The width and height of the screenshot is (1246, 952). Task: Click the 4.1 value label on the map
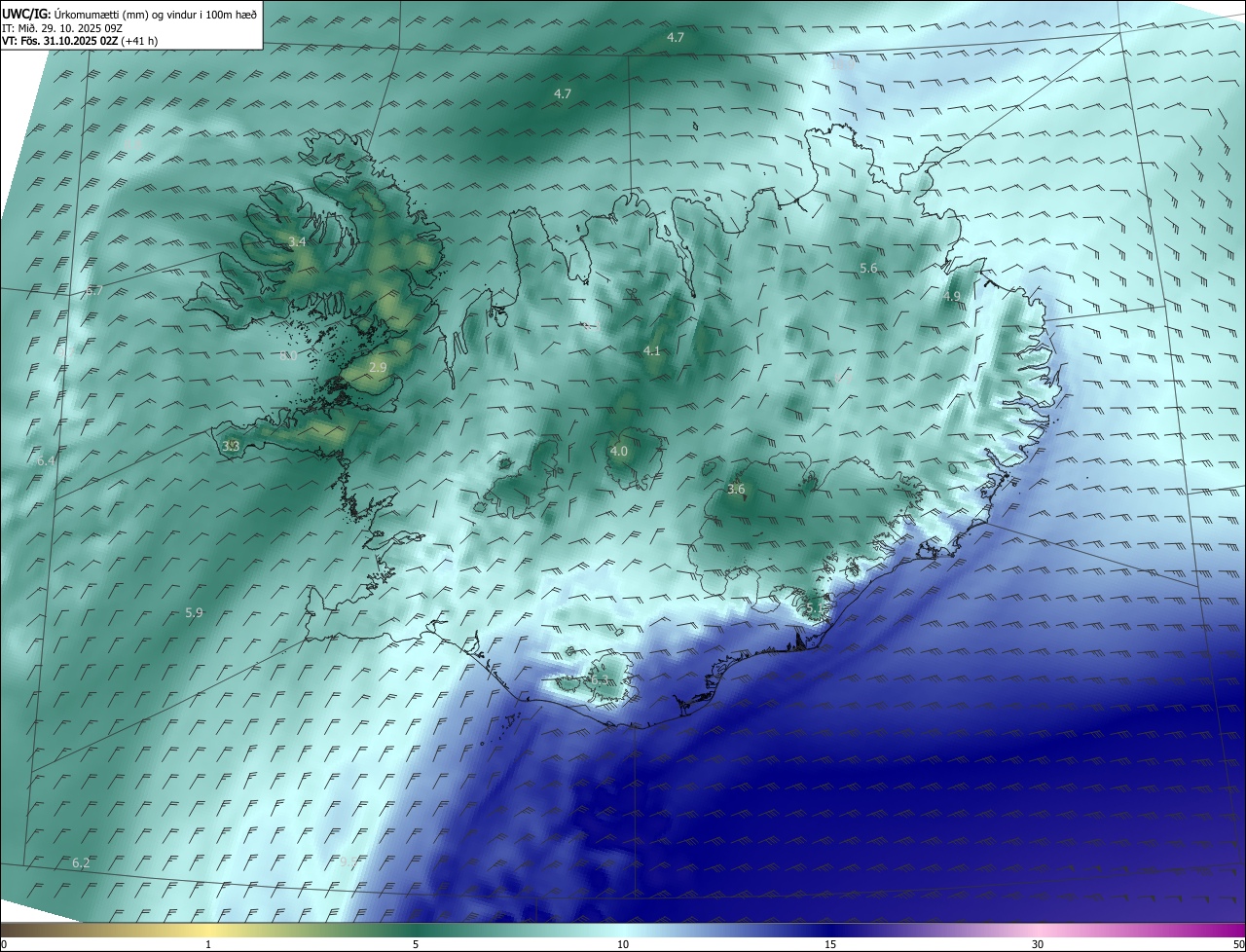click(652, 350)
